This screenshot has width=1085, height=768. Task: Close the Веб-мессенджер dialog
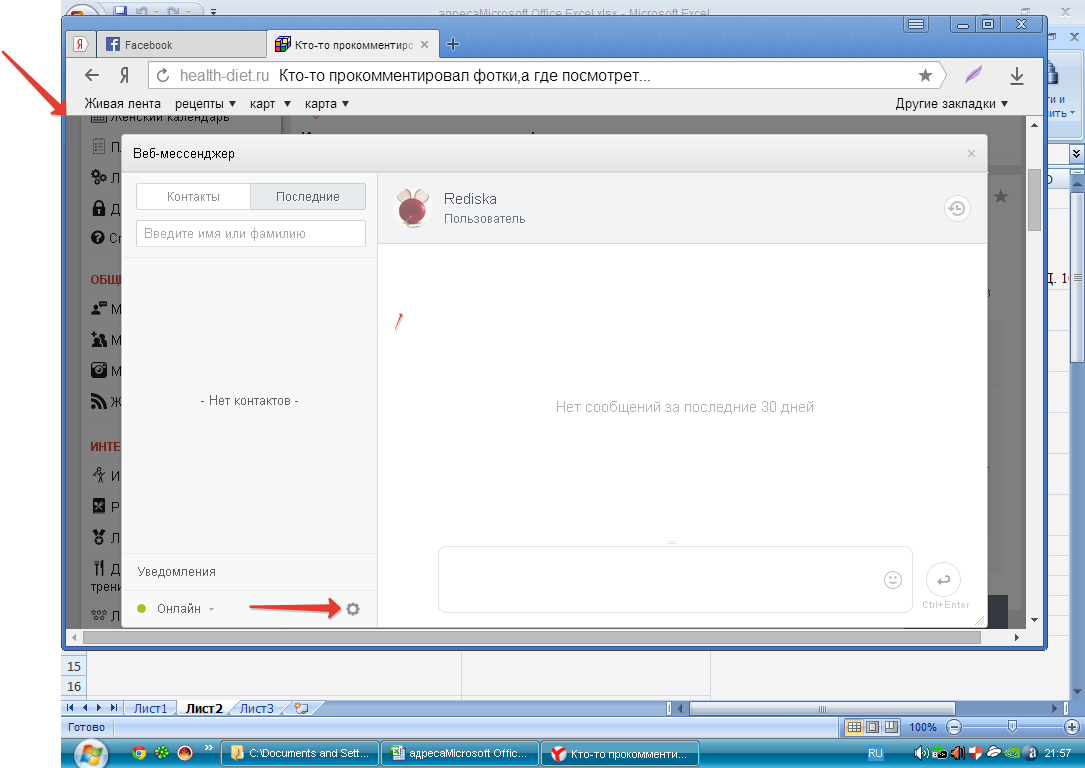[971, 154]
